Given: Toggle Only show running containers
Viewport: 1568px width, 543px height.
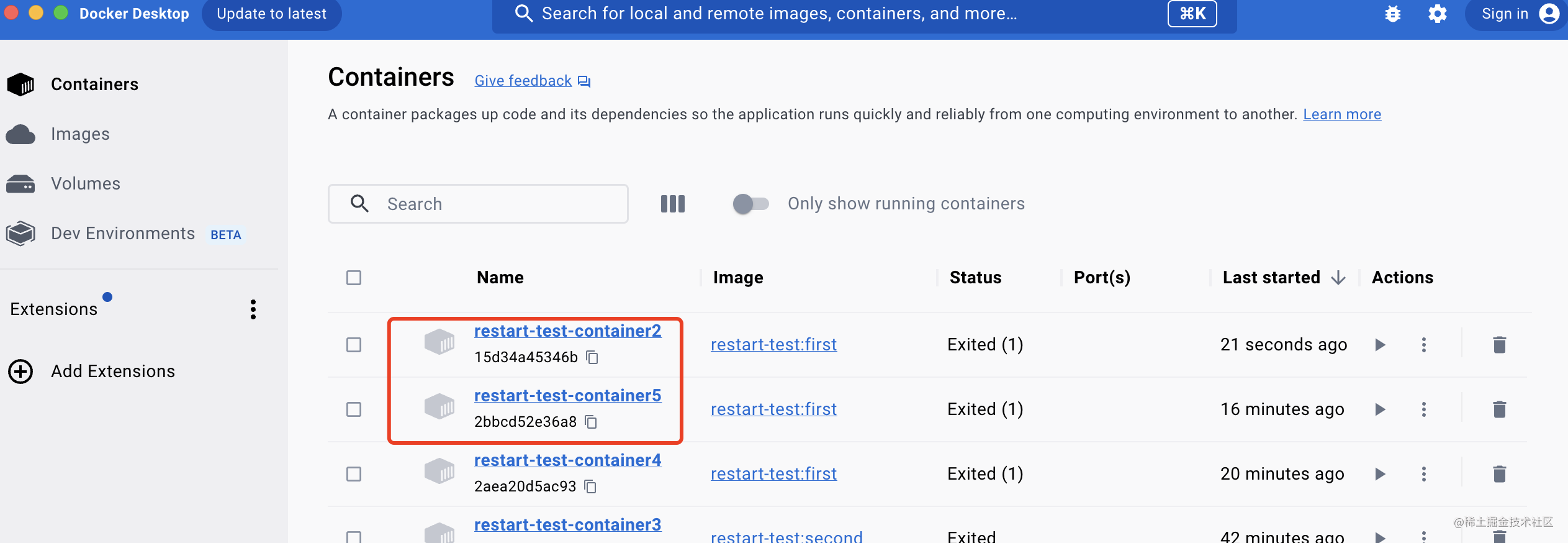Looking at the screenshot, I should point(750,204).
